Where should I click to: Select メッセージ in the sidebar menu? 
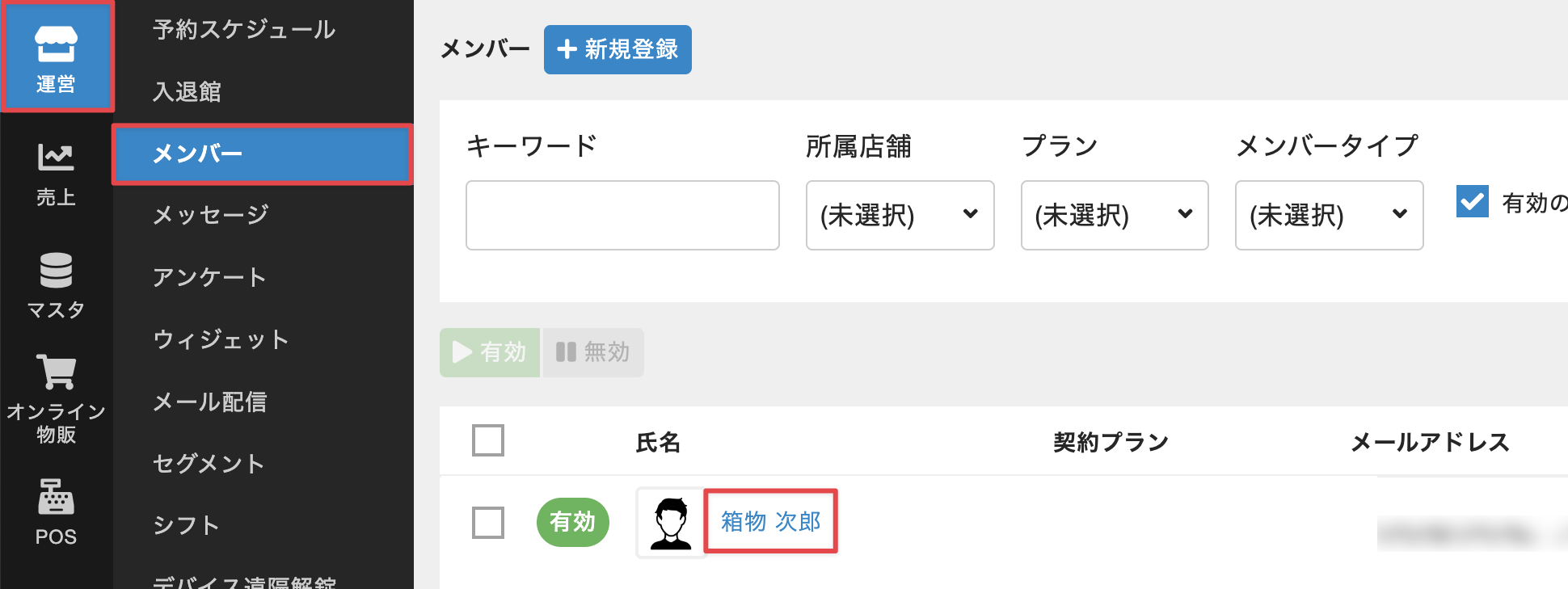pos(211,215)
